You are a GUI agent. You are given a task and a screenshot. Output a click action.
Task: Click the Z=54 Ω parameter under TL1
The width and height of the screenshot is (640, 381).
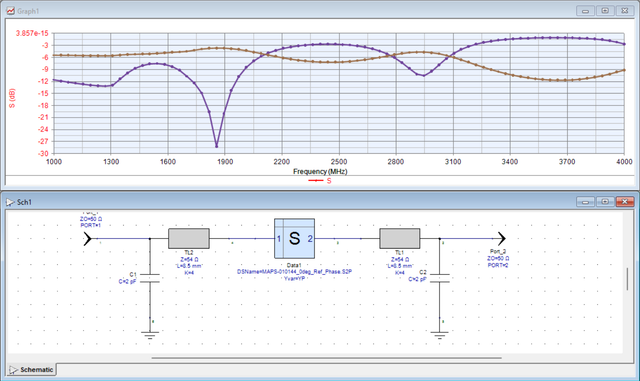pyautogui.click(x=400, y=259)
